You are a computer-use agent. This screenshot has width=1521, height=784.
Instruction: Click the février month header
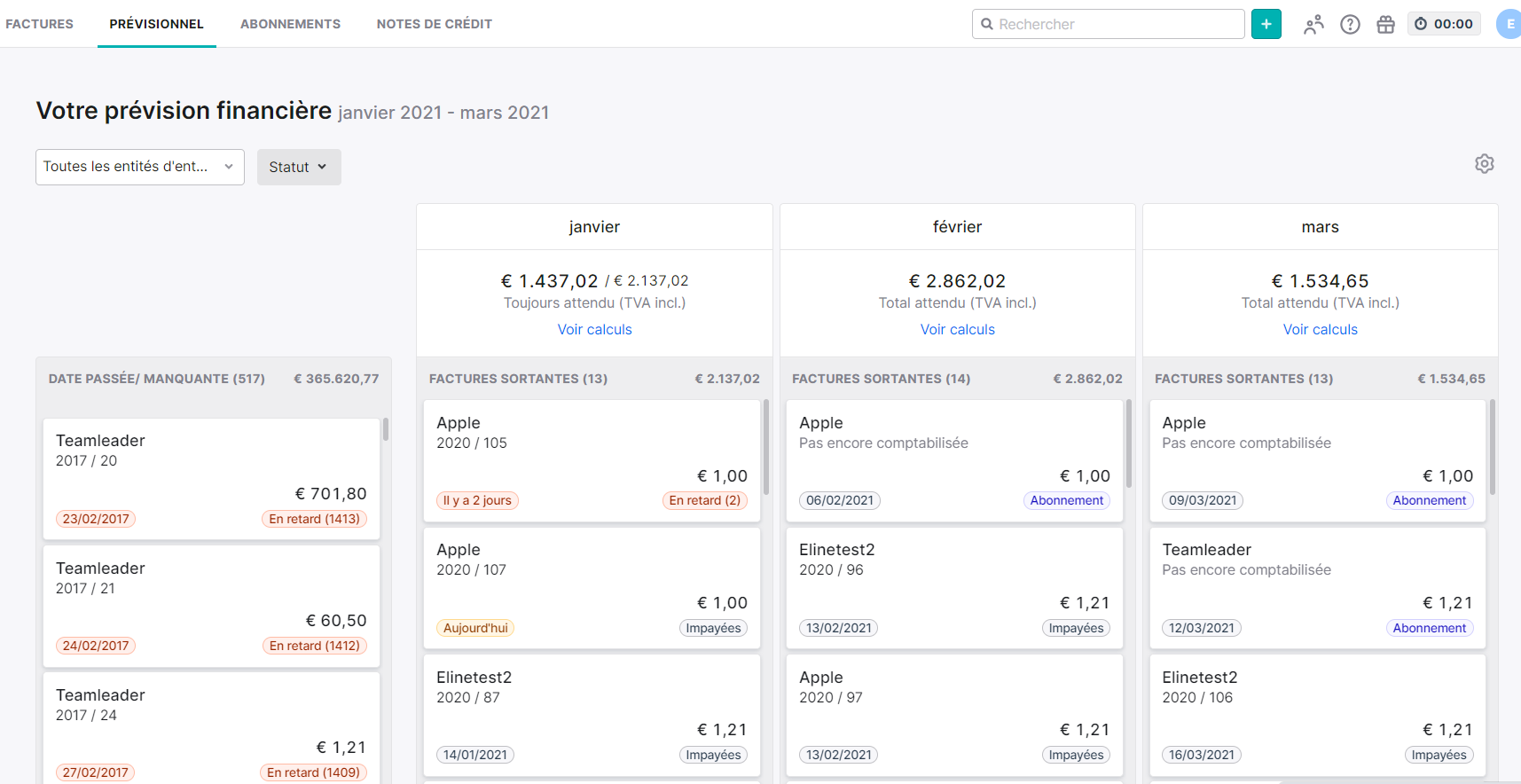pyautogui.click(x=958, y=227)
